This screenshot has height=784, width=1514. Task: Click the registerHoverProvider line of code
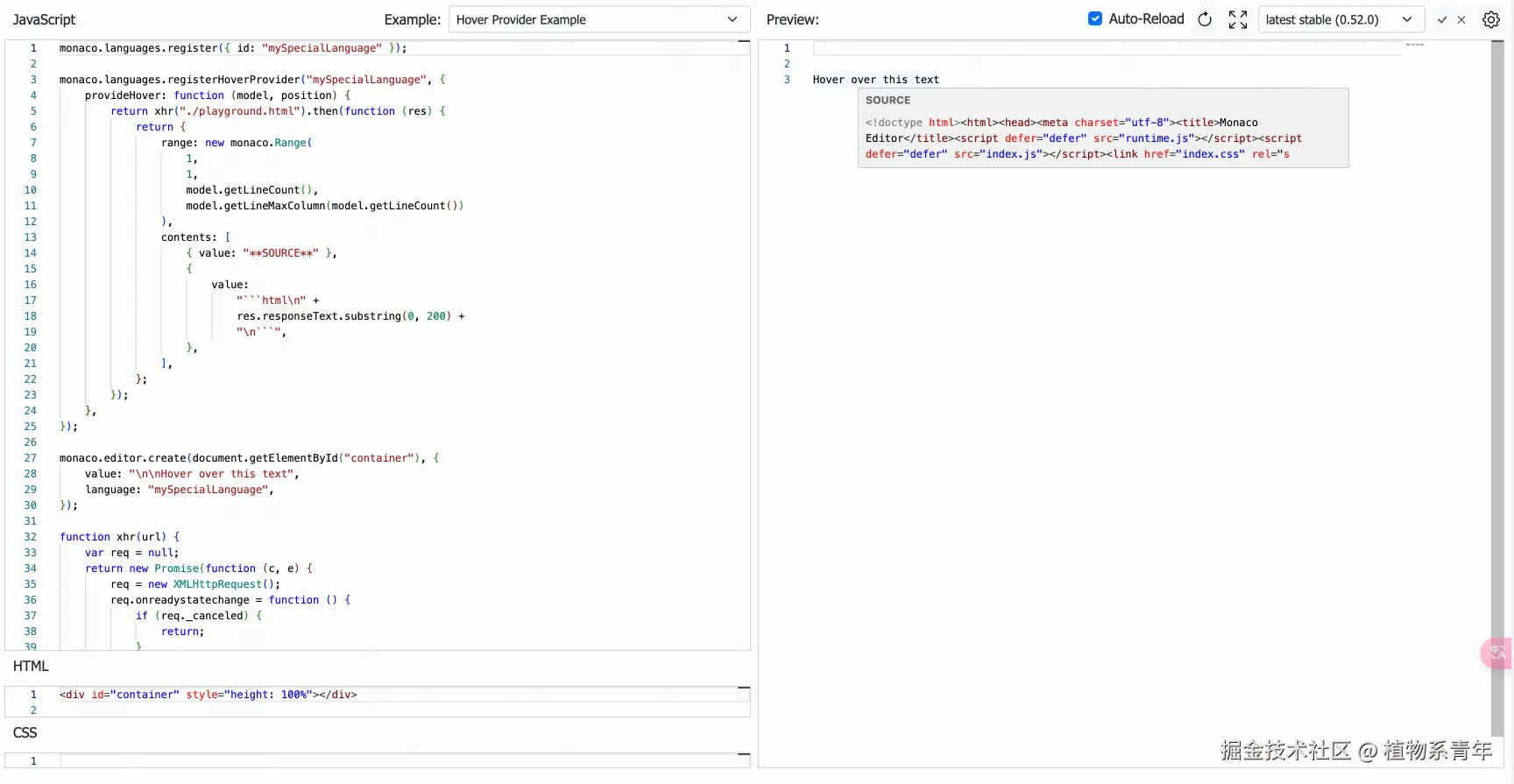[x=252, y=80]
